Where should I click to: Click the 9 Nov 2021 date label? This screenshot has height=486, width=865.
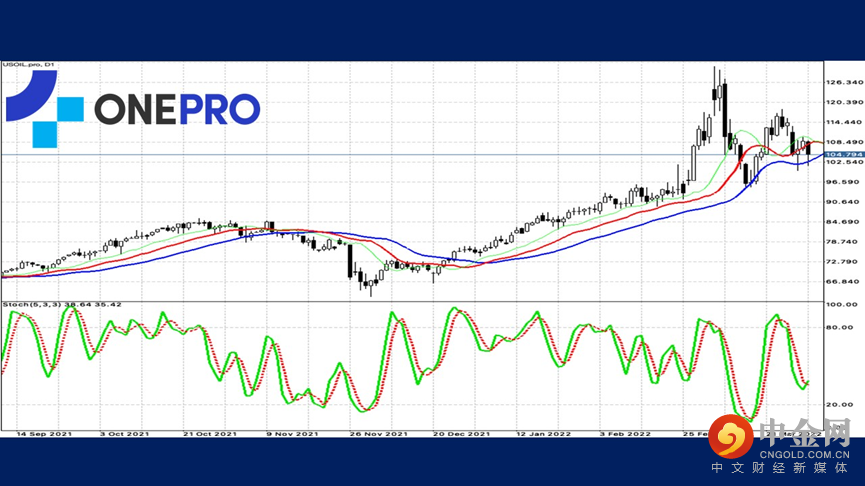pos(292,434)
